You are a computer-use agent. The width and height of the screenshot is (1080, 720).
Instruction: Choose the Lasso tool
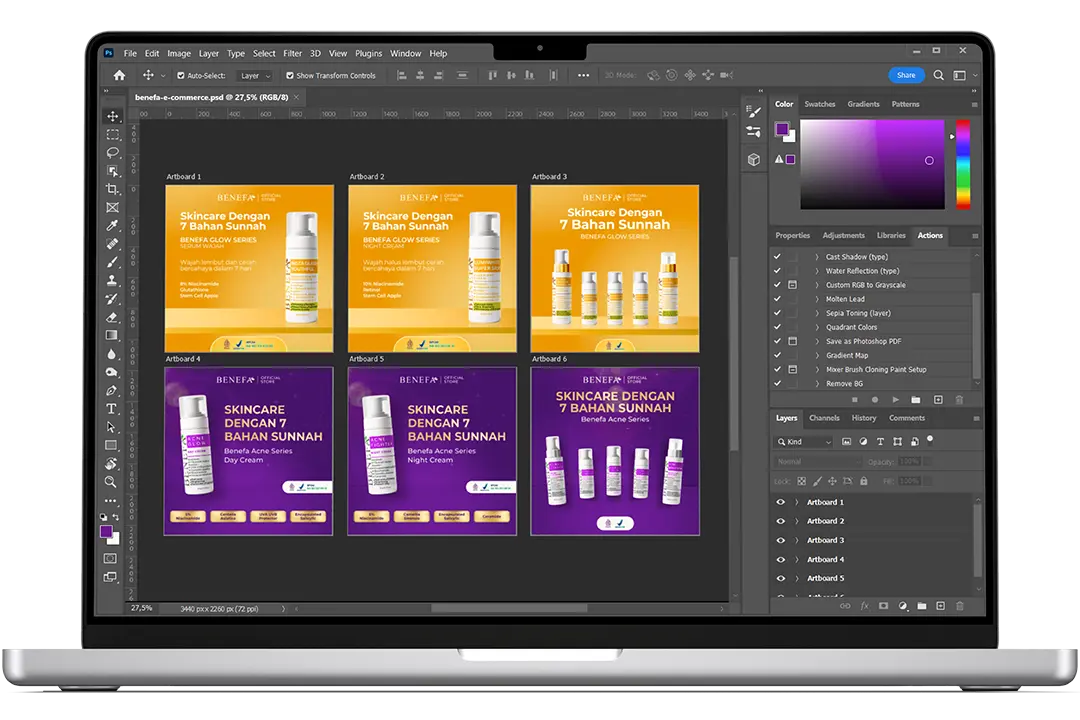pyautogui.click(x=113, y=153)
